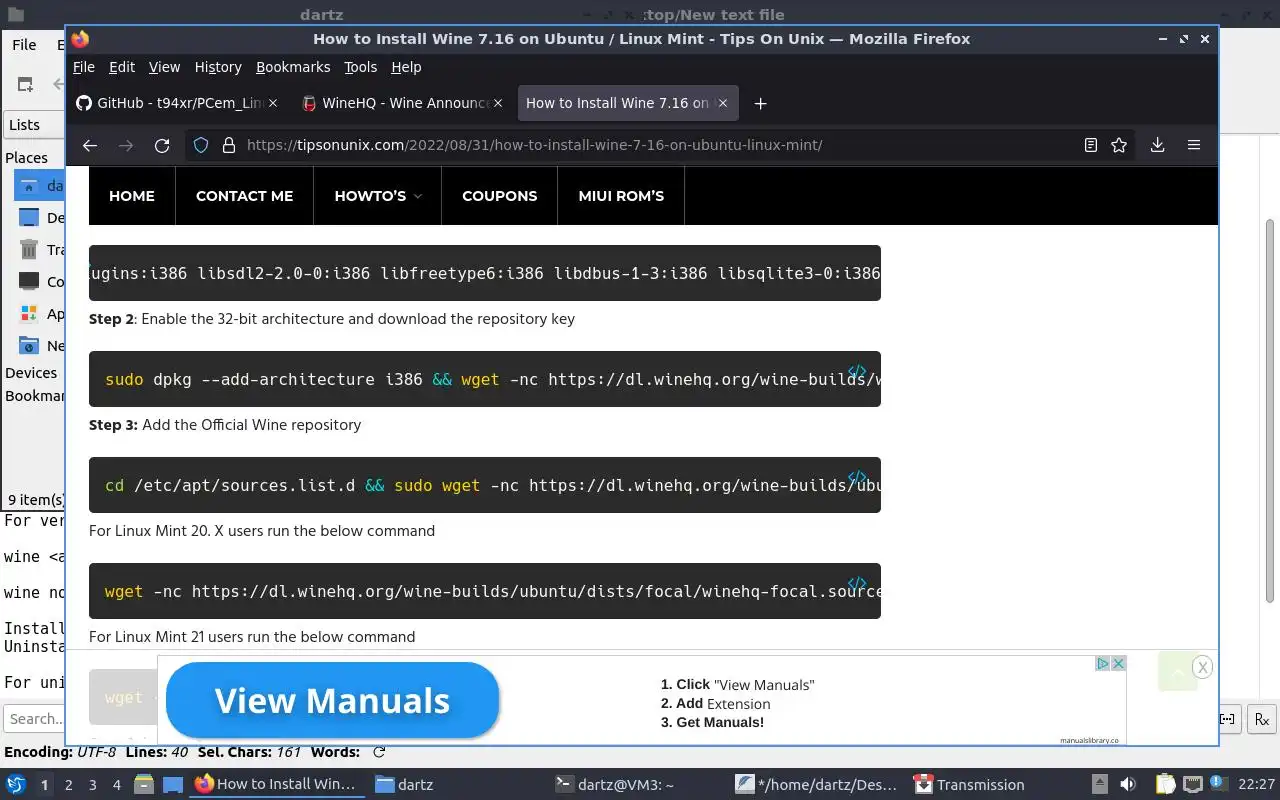Image resolution: width=1280 pixels, height=800 pixels.
Task: Click the notification tray icon beside the clock
Action: click(1220, 784)
